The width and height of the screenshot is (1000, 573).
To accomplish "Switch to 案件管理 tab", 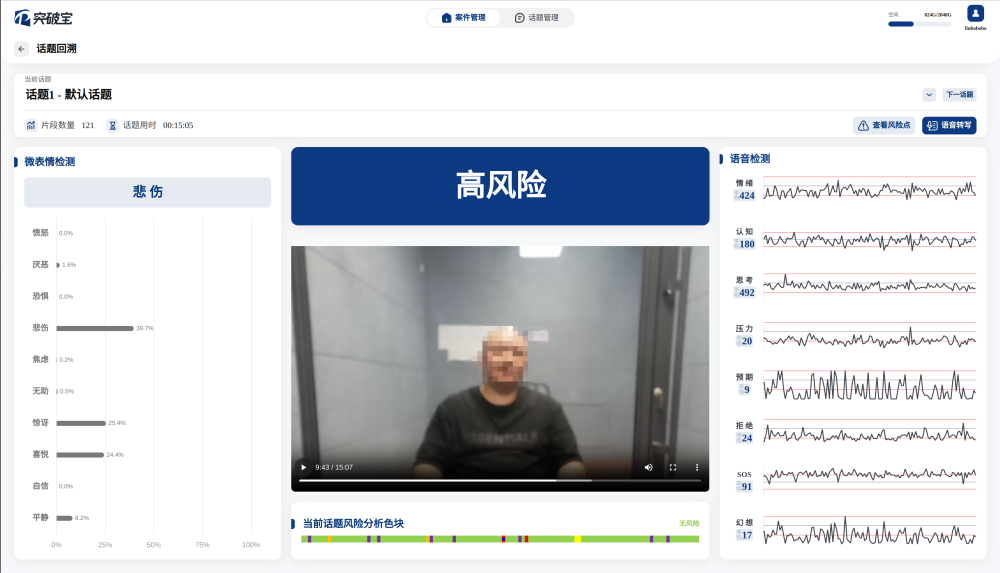I will [x=464, y=18].
